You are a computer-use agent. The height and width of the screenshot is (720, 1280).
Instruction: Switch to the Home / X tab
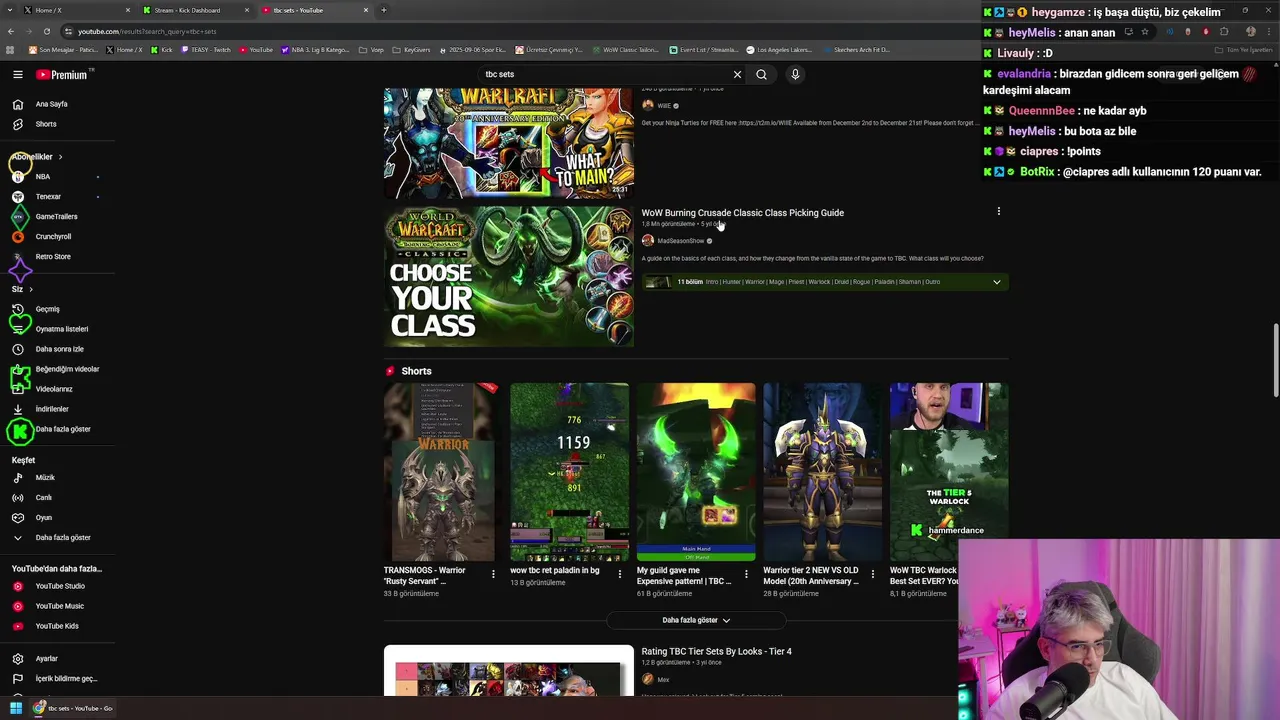click(x=76, y=10)
